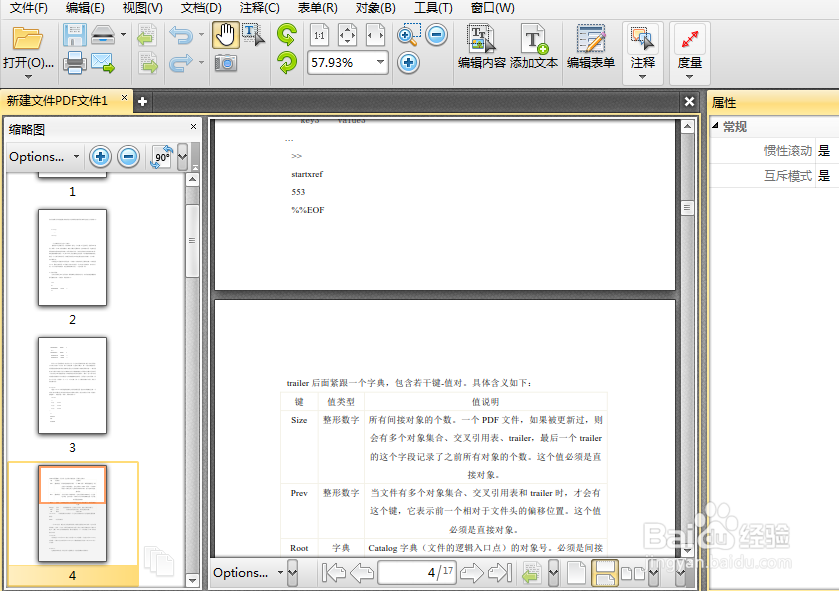Open the 注释(C) menu
The height and width of the screenshot is (591, 839).
260,8
